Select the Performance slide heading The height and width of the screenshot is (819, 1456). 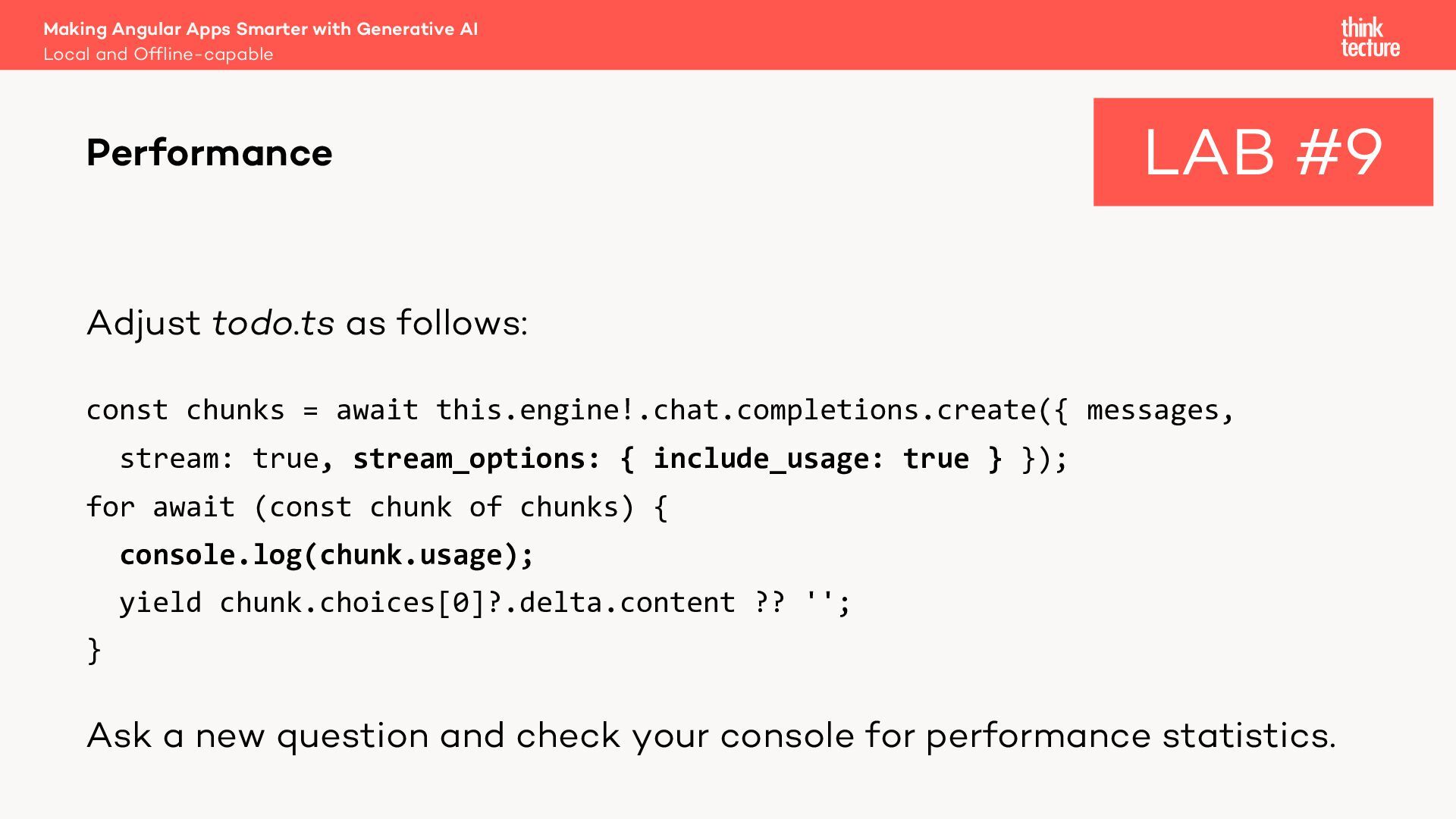click(x=209, y=153)
